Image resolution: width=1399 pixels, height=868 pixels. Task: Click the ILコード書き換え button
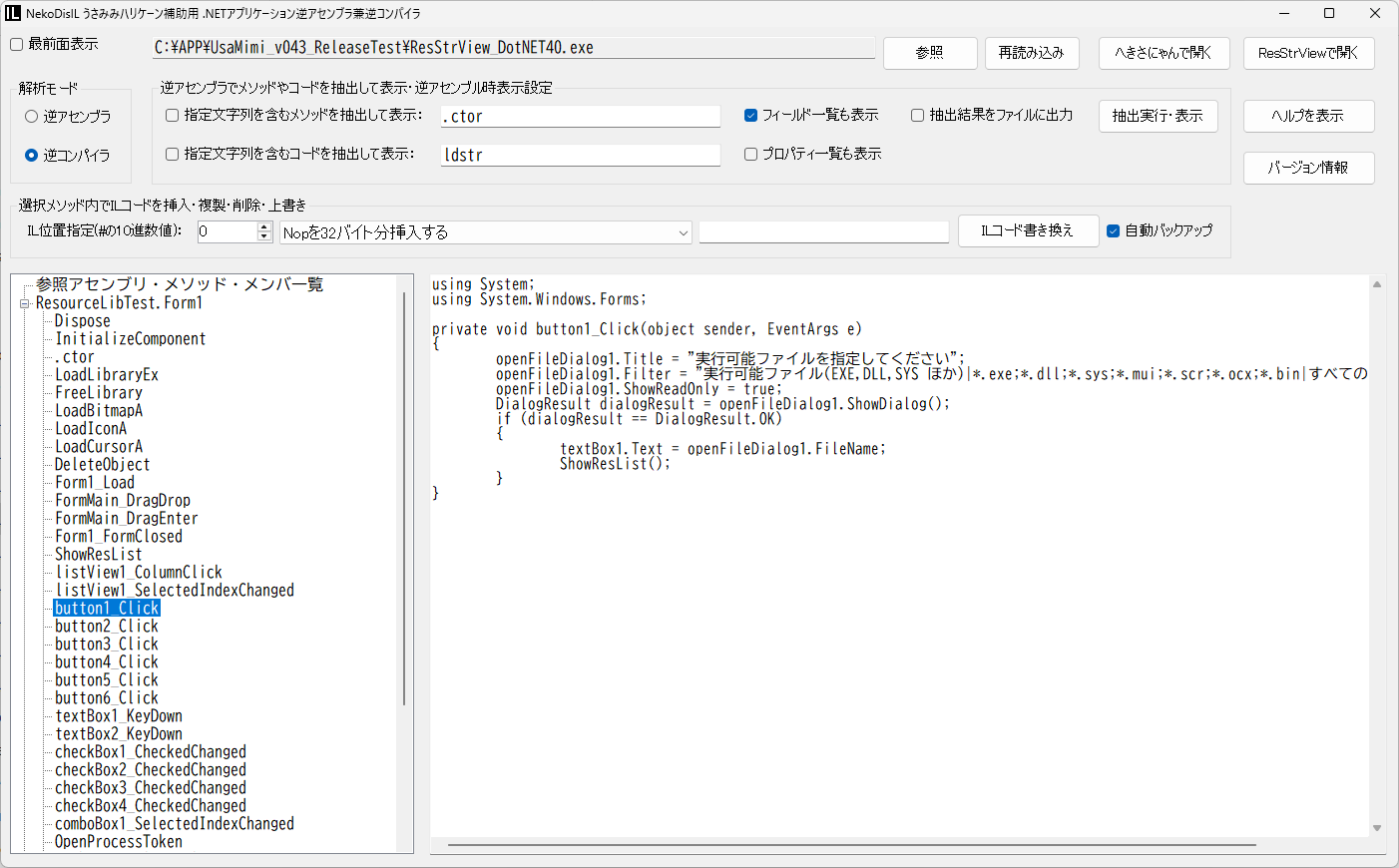pyautogui.click(x=1028, y=230)
